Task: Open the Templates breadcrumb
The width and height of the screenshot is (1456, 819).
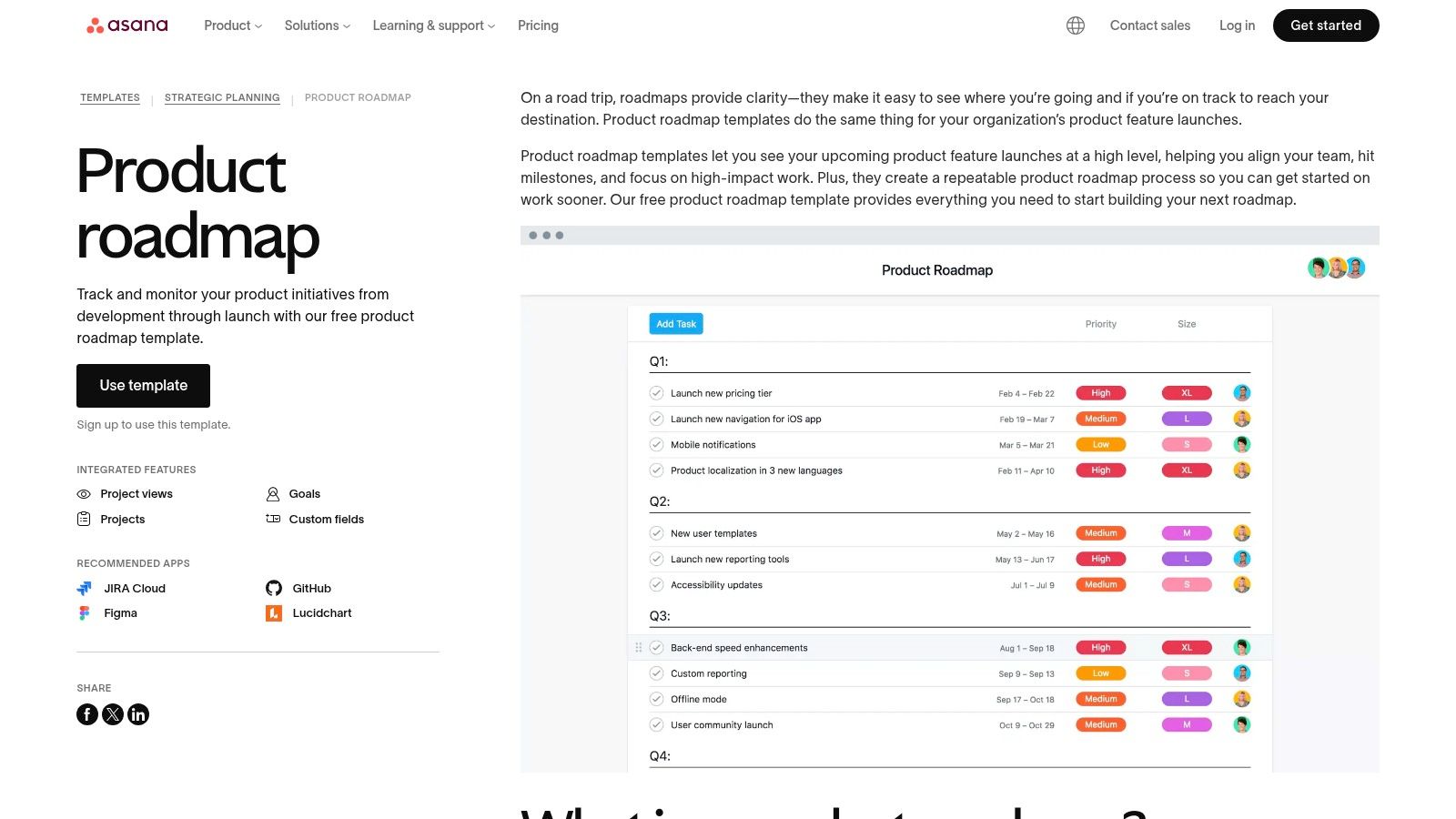Action: (110, 97)
